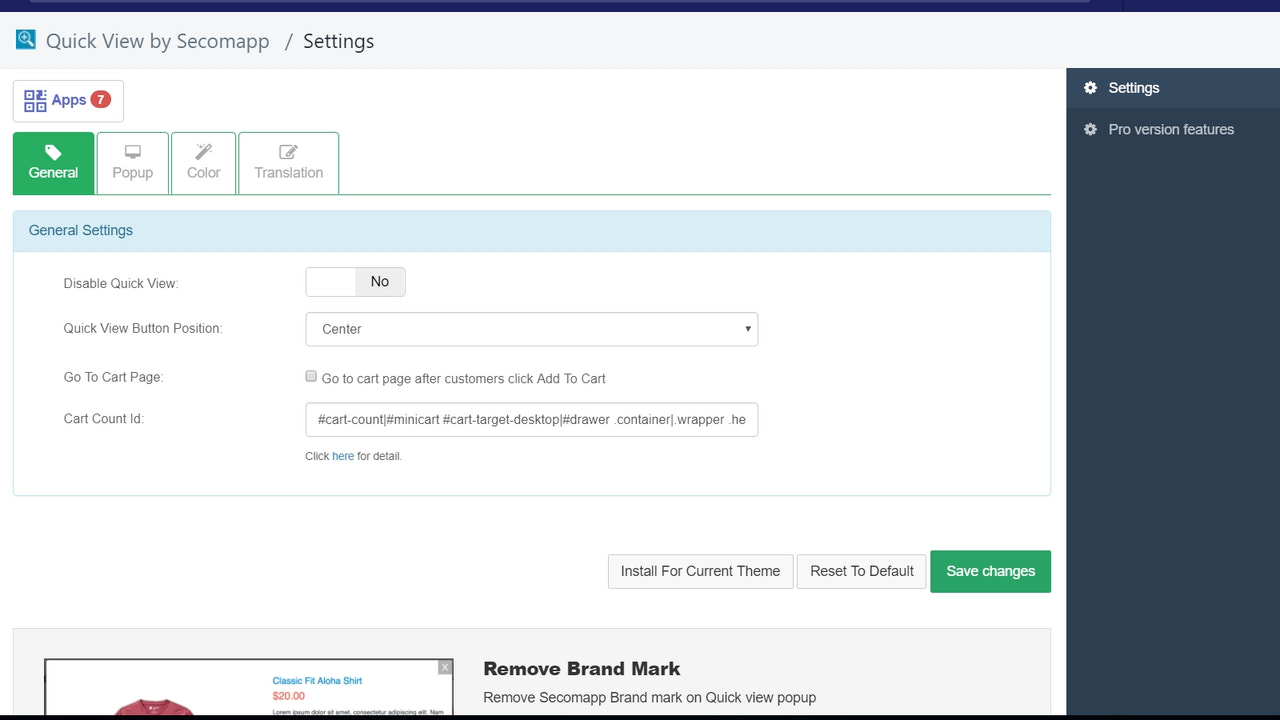Switch to the Translation tab
1280x720 pixels.
(x=288, y=163)
